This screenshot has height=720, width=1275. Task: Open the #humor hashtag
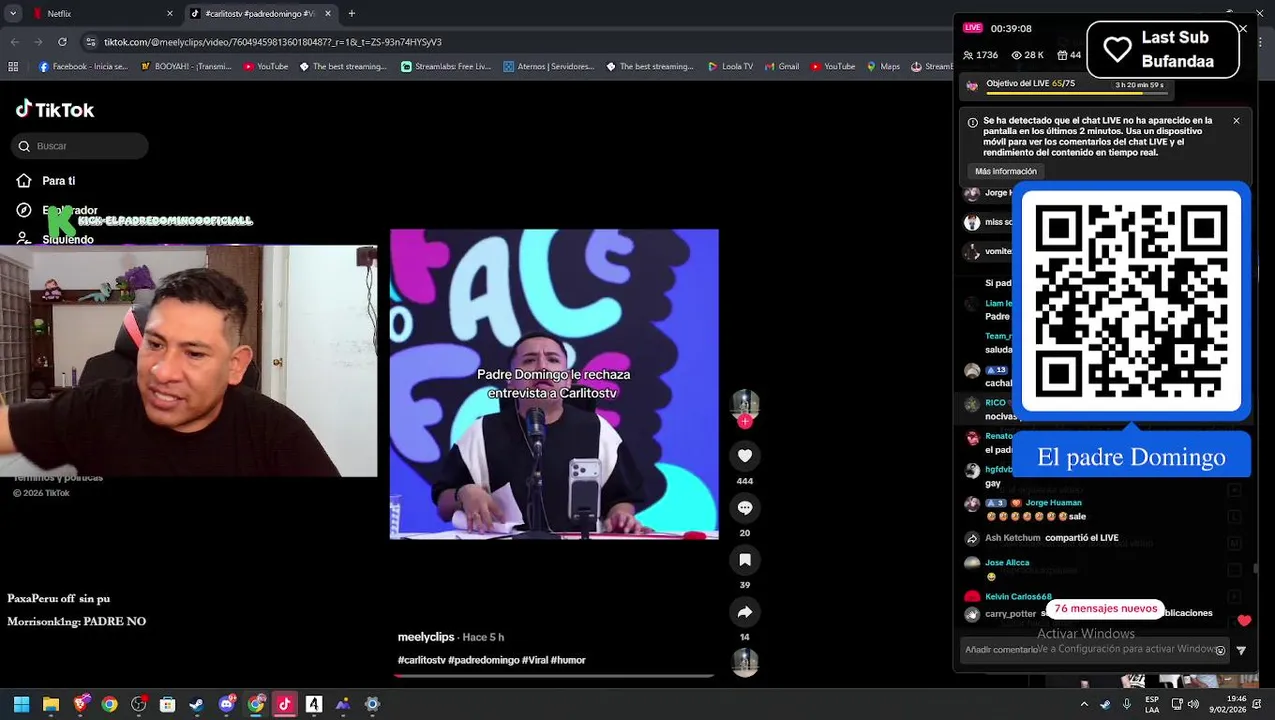click(568, 660)
